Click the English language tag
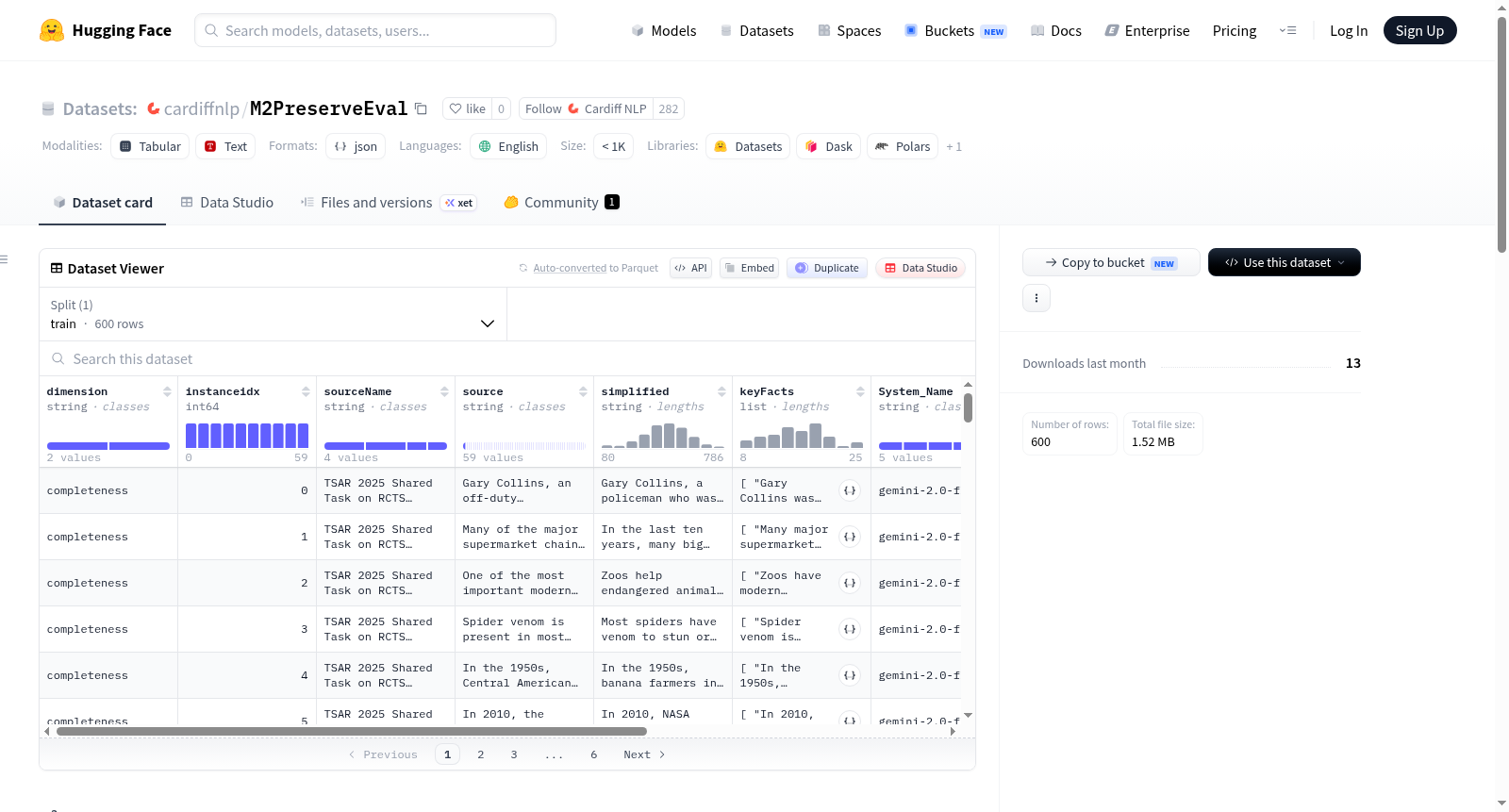 (508, 146)
